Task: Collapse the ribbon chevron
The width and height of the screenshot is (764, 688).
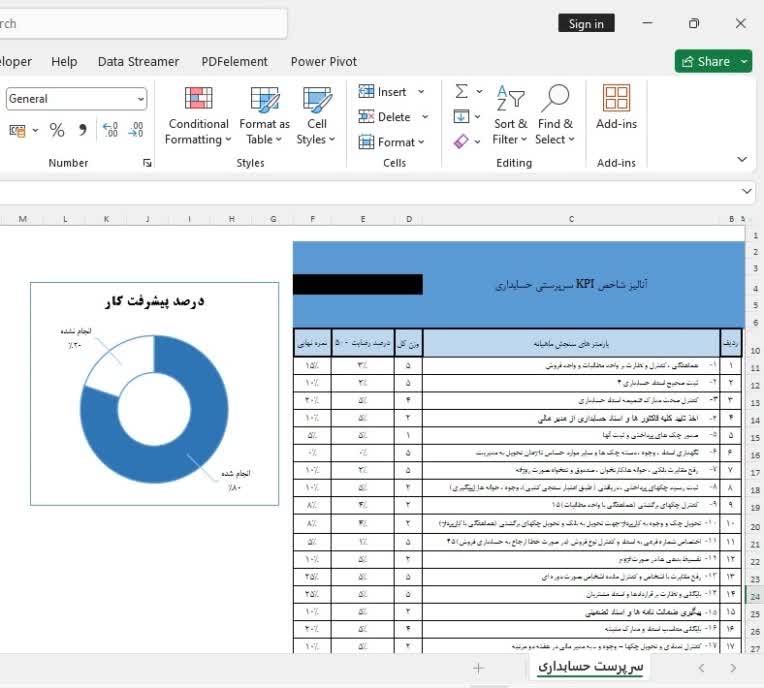Action: pos(742,159)
